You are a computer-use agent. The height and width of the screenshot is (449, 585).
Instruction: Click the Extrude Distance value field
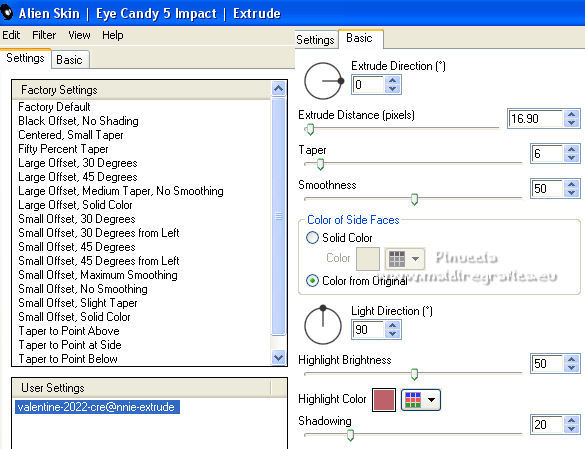535,119
